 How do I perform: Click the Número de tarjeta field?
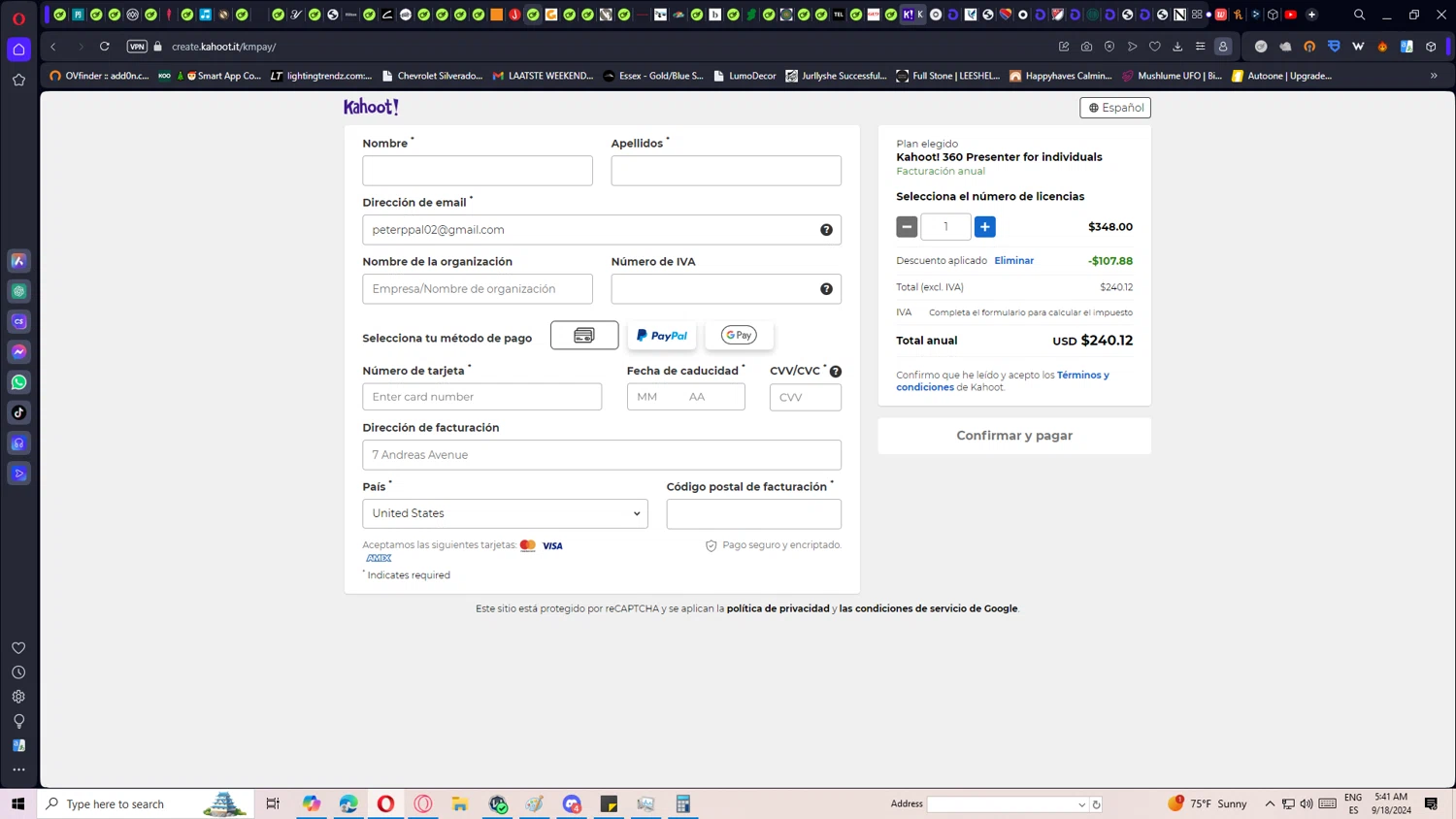point(481,397)
